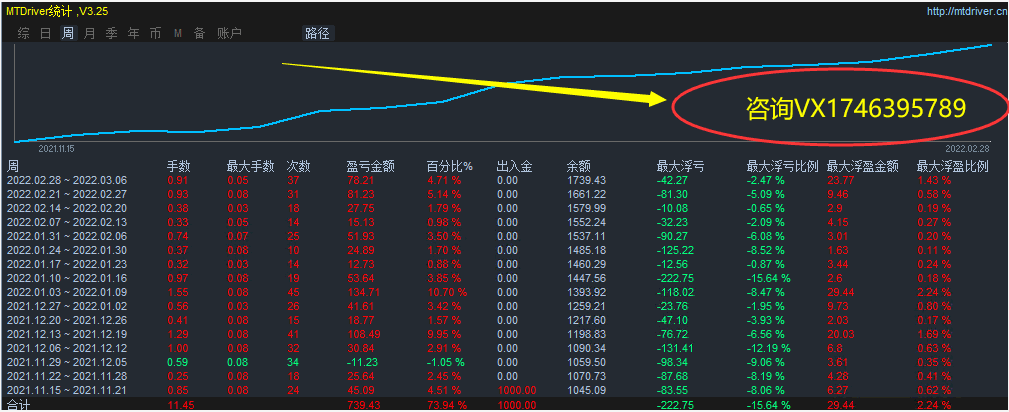Viewport: 1009px width, 412px height.
Task: Click the 出入金 column header
Action: point(515,167)
